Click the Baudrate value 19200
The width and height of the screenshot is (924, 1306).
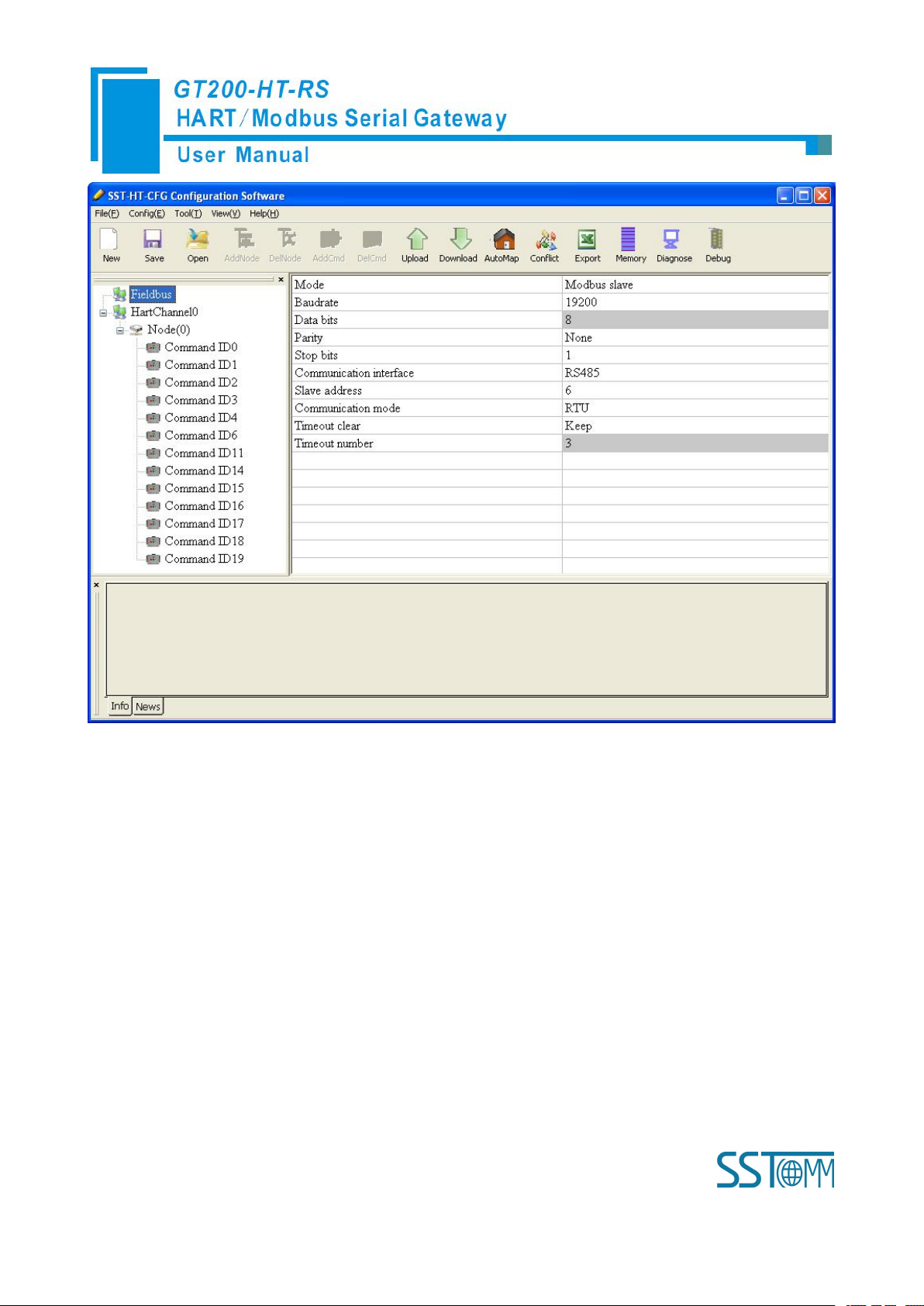click(695, 302)
